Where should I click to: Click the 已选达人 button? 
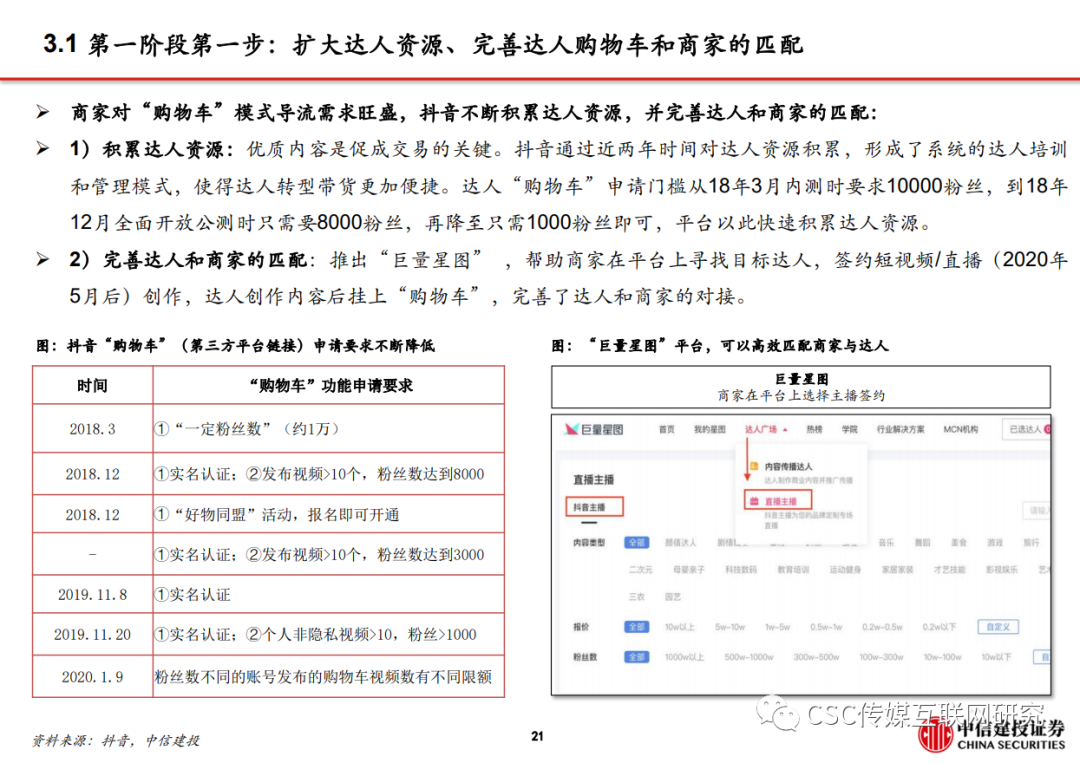1026,429
